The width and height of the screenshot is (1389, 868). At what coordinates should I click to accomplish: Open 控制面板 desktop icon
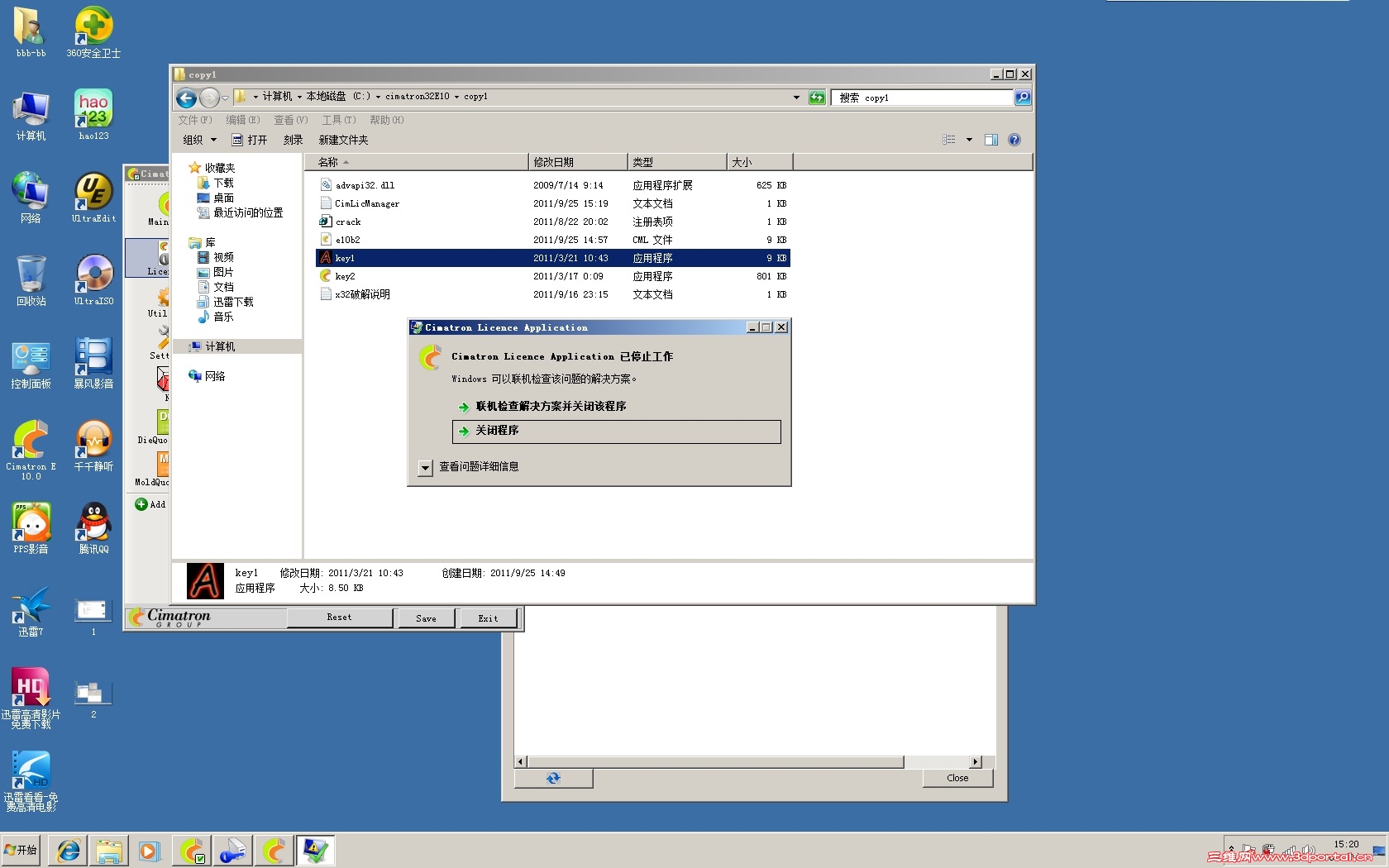[31, 364]
